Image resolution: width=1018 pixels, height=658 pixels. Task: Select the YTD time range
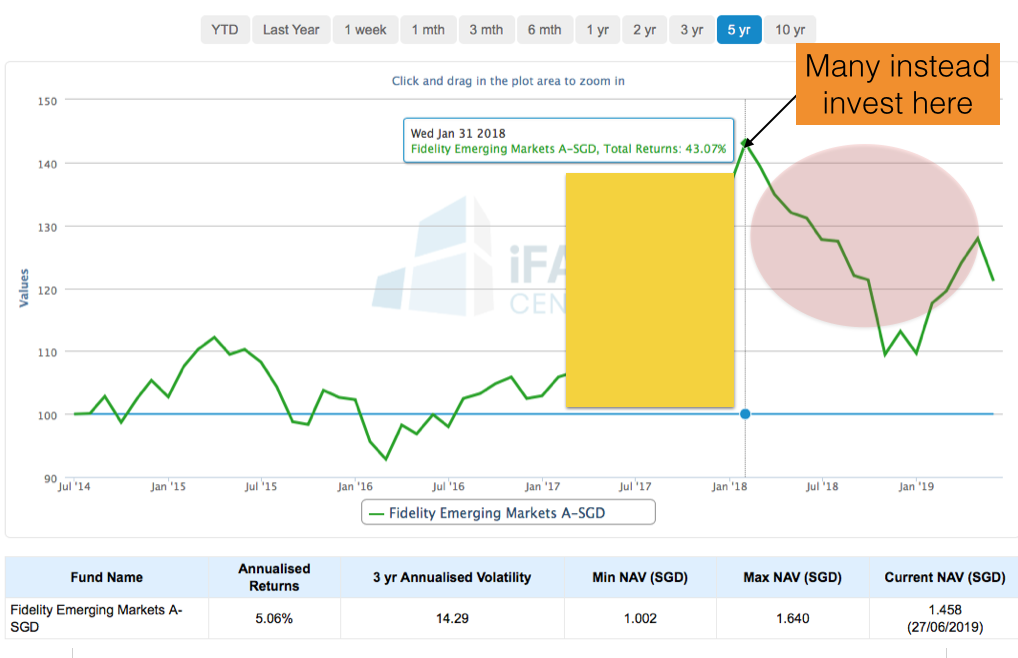[x=225, y=30]
